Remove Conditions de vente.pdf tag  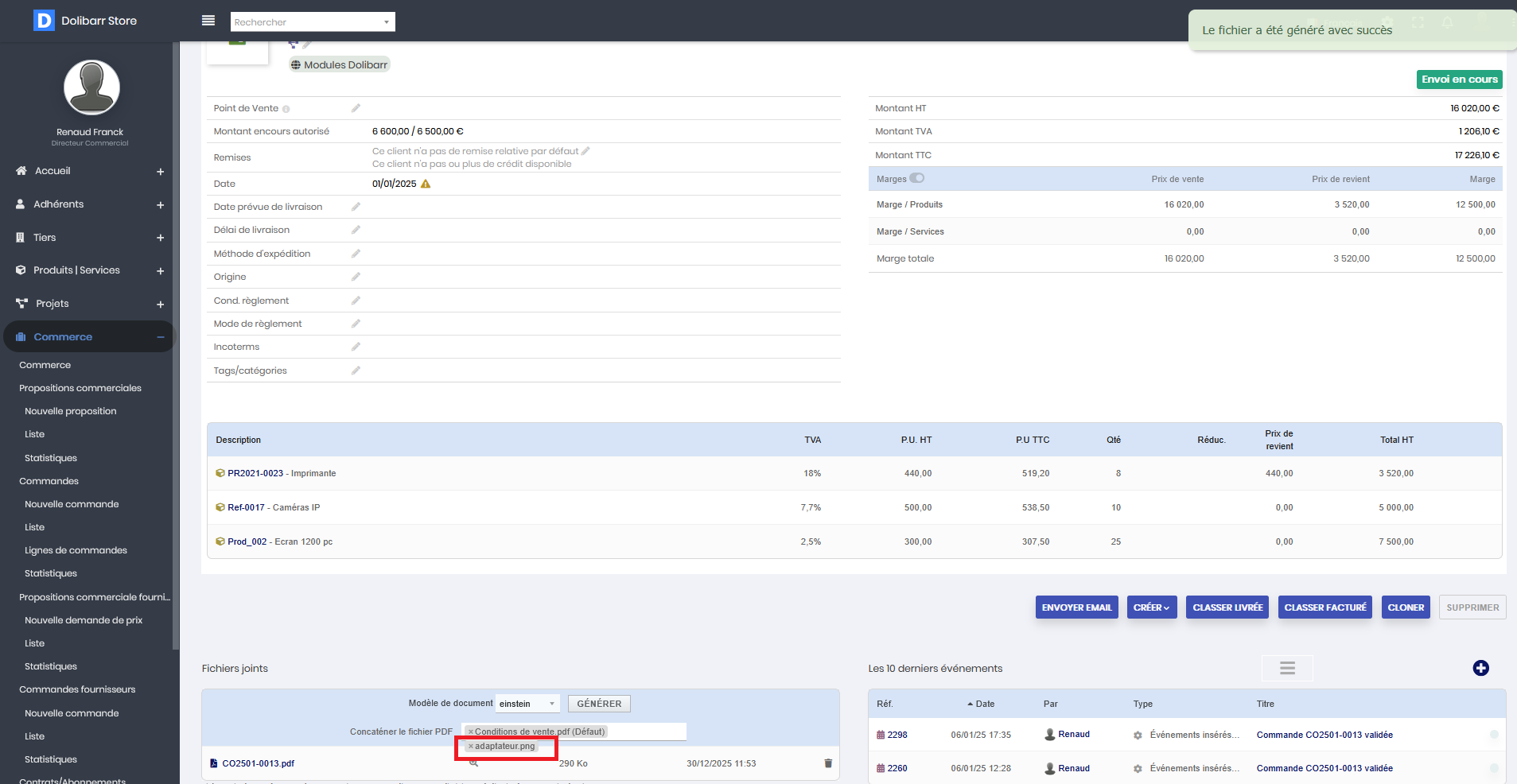pos(470,732)
